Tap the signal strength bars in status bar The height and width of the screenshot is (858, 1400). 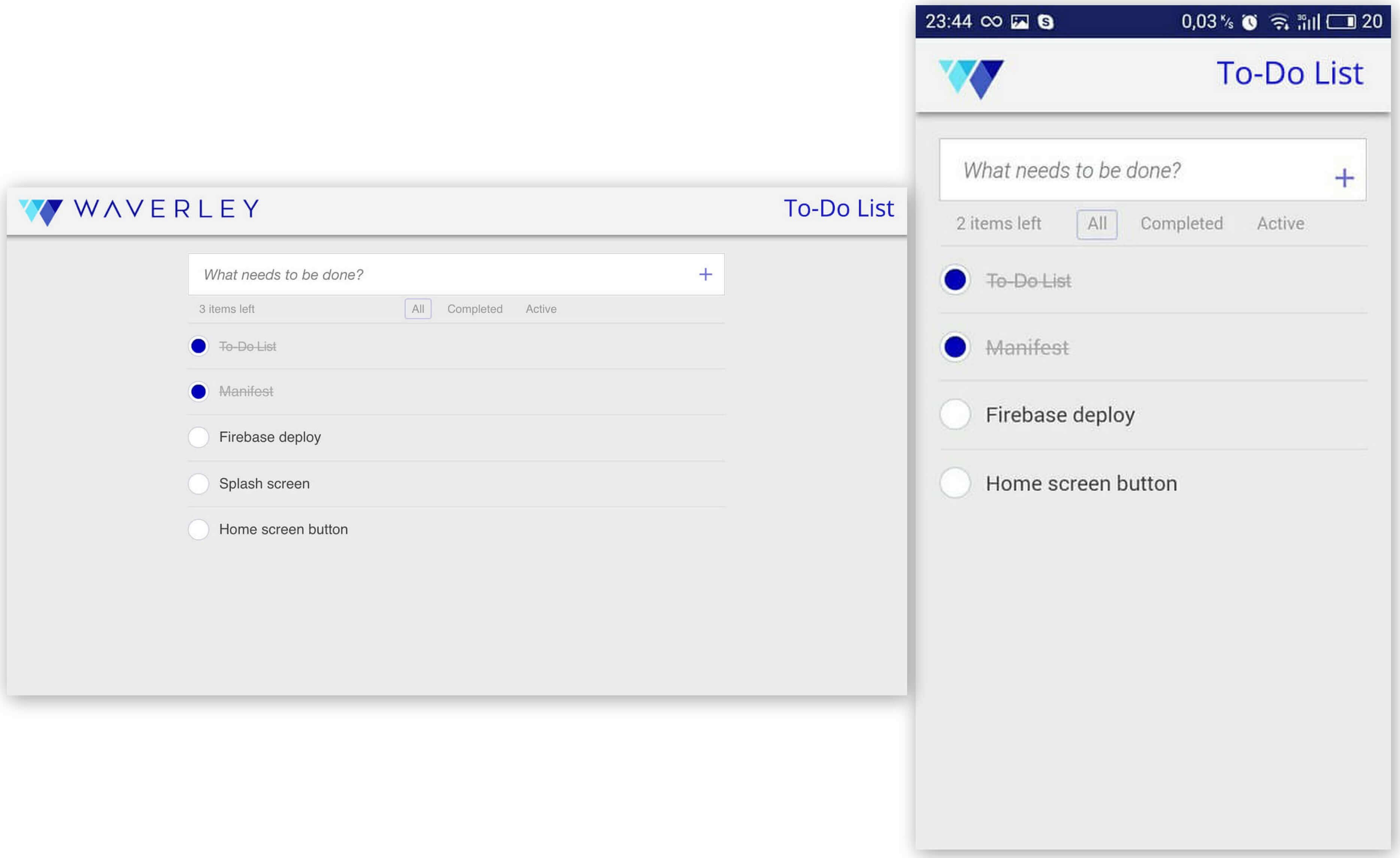[1309, 22]
